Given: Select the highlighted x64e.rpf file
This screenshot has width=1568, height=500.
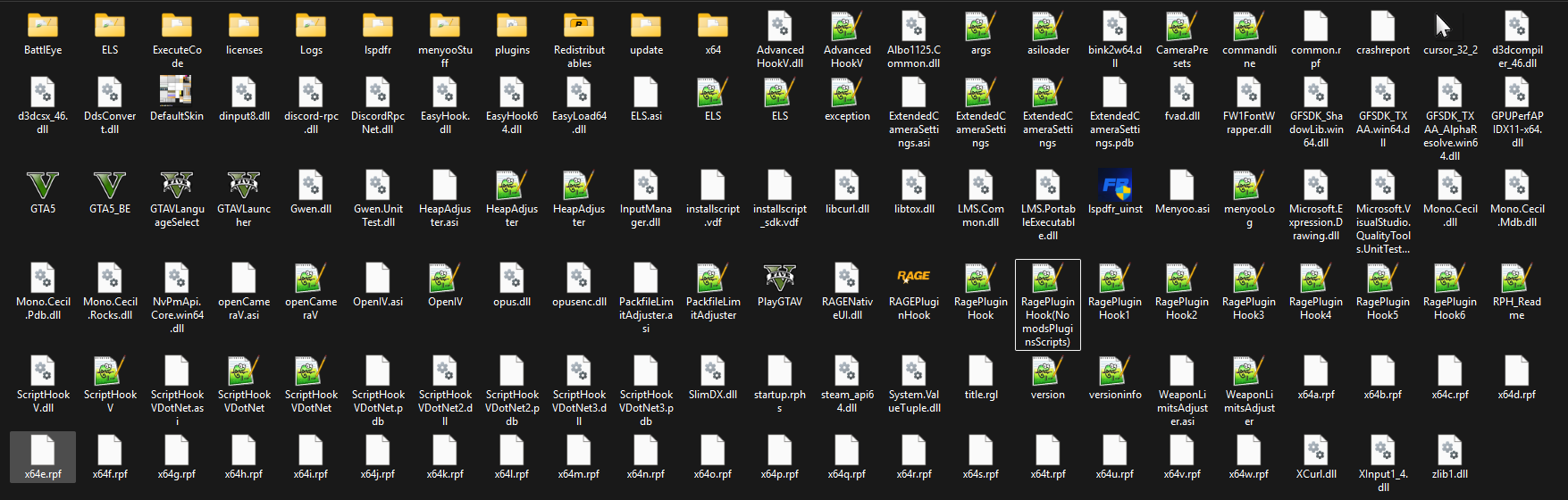Looking at the screenshot, I should [43, 453].
